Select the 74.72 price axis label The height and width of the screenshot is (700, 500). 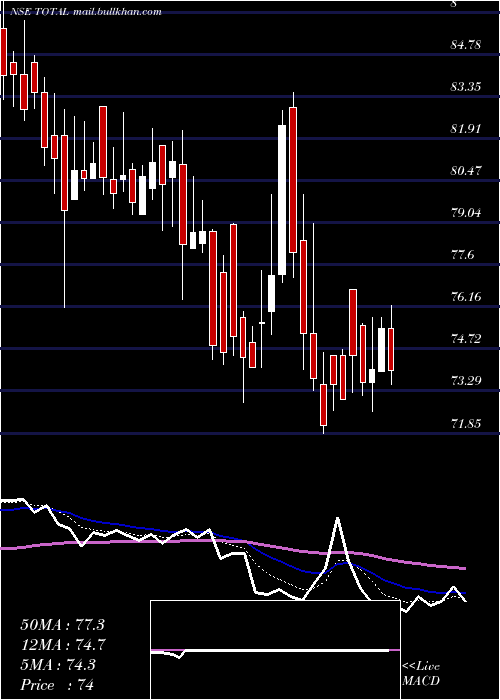(466, 339)
